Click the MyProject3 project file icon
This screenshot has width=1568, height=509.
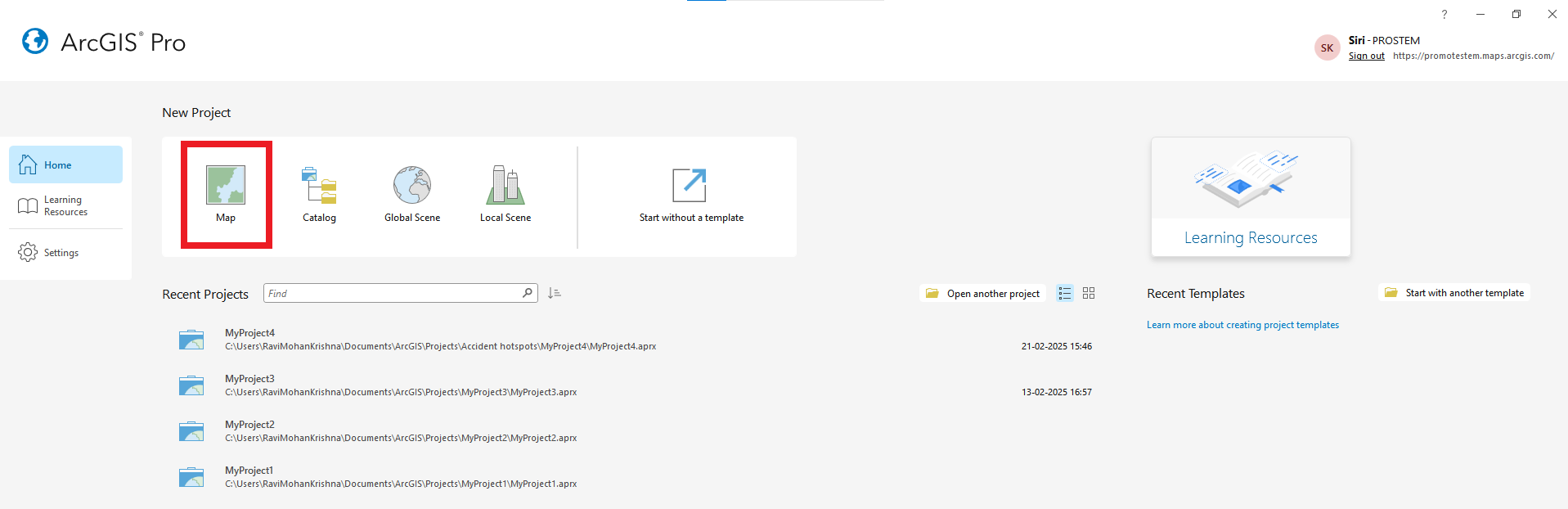[x=191, y=385]
